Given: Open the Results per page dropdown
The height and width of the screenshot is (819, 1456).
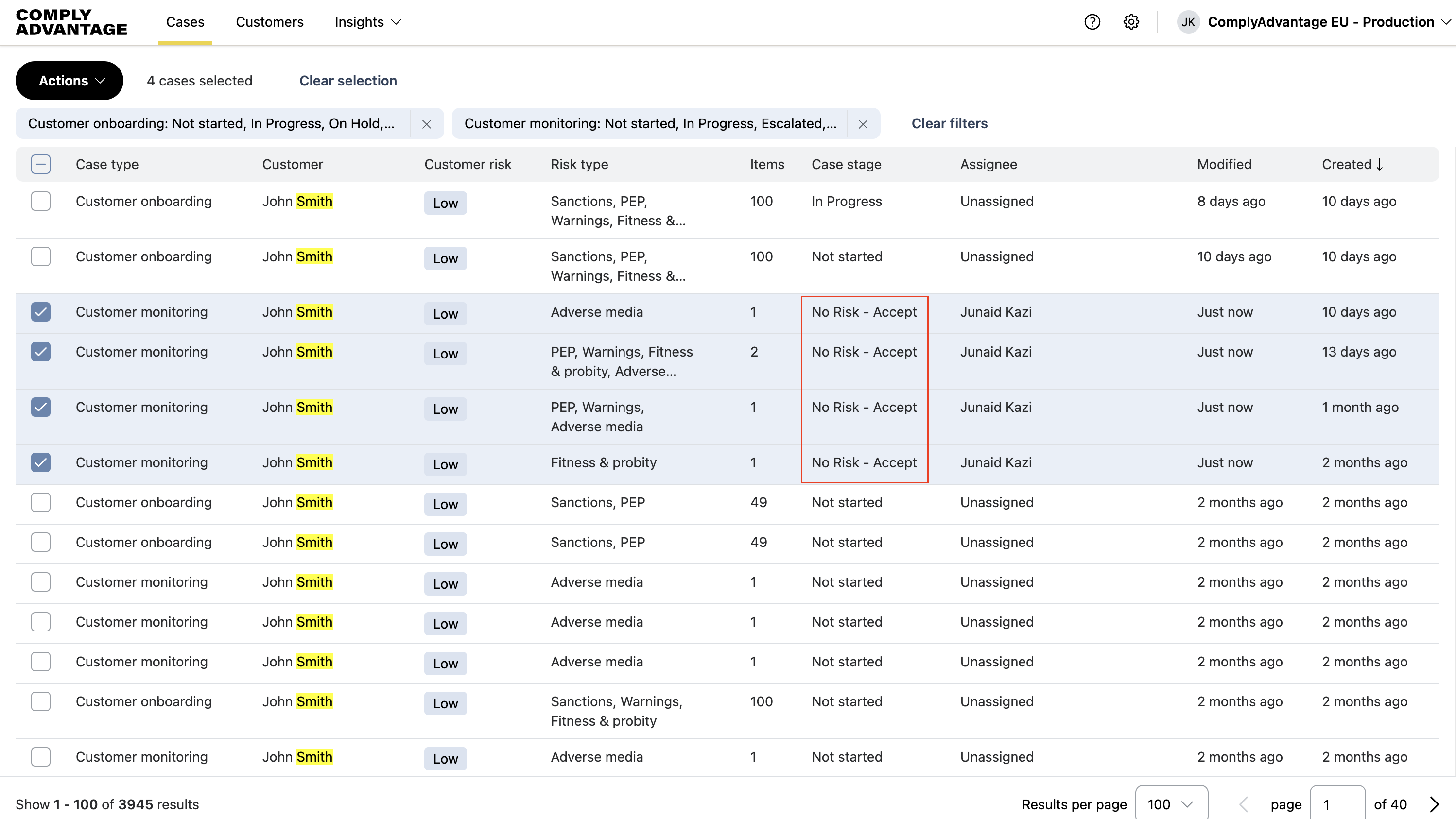Looking at the screenshot, I should (x=1171, y=804).
